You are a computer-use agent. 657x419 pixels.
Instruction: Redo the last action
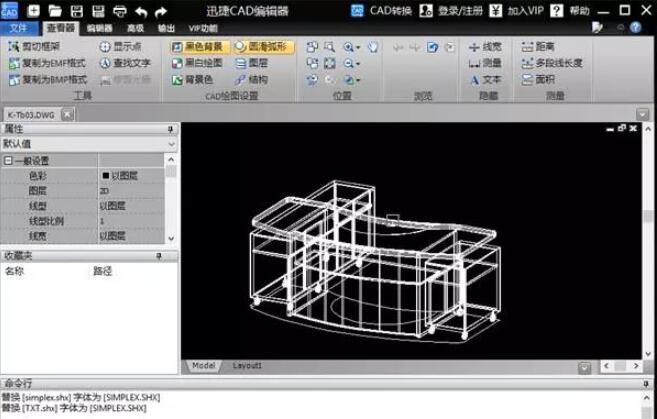[x=161, y=11]
